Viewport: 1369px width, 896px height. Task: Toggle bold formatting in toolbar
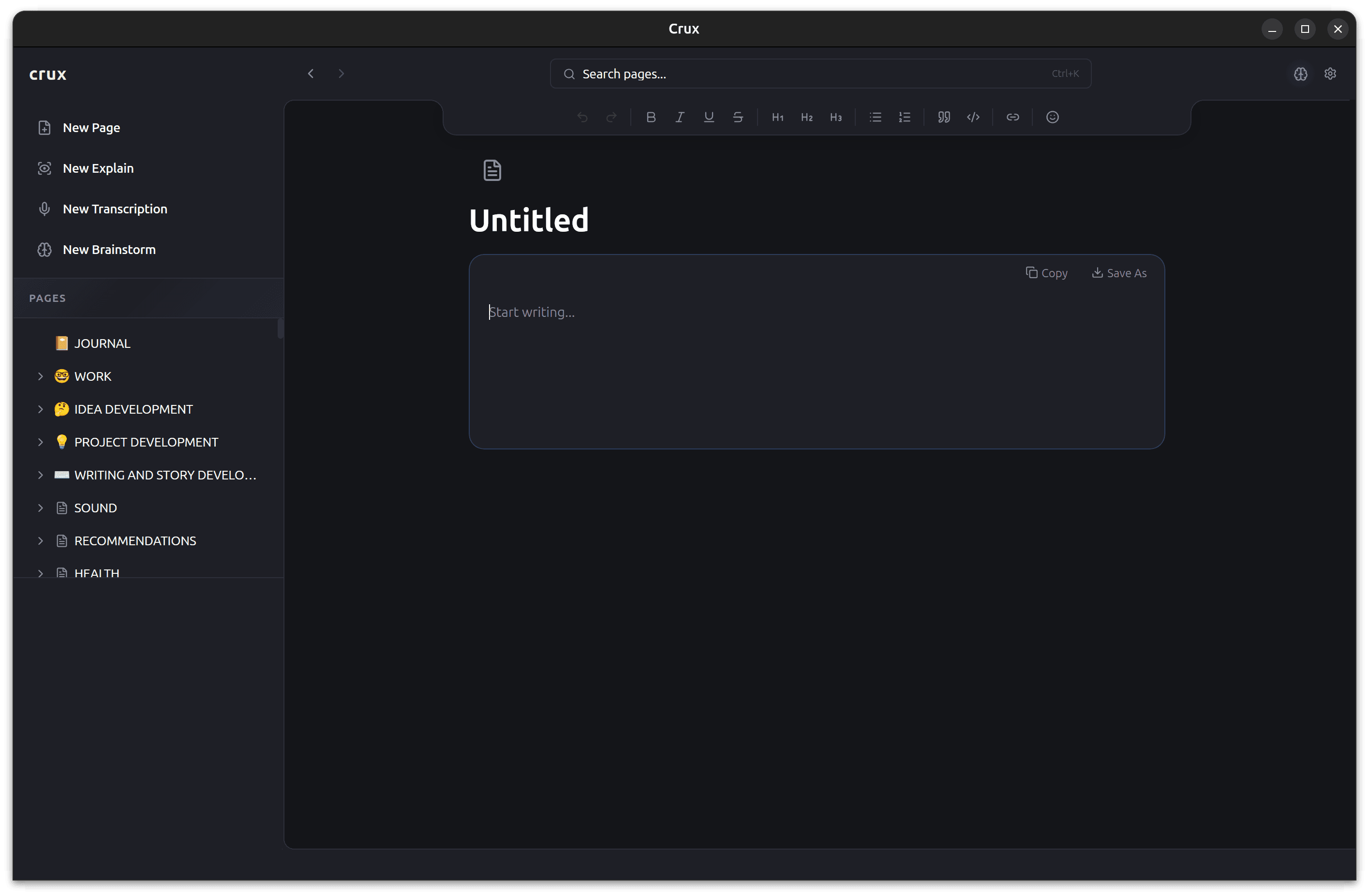pyautogui.click(x=651, y=117)
